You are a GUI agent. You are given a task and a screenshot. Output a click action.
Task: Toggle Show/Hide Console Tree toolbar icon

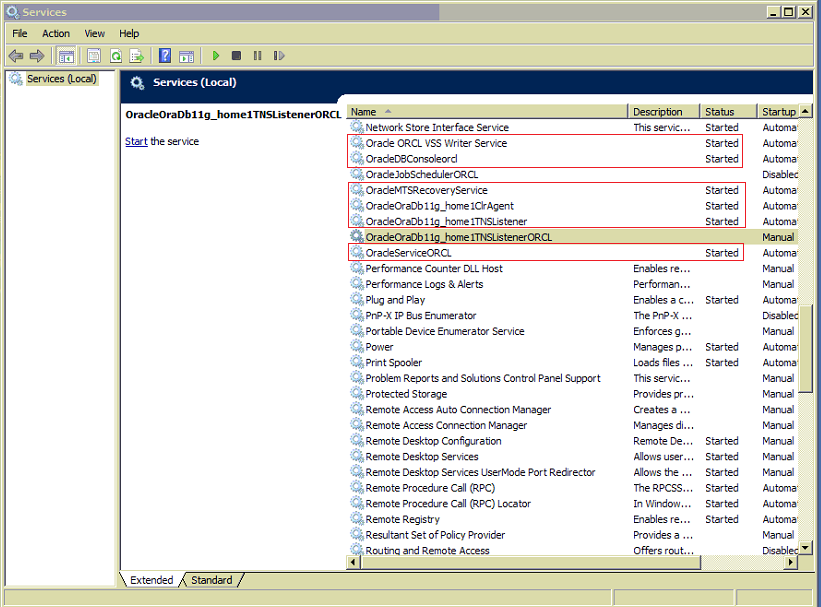(x=66, y=56)
